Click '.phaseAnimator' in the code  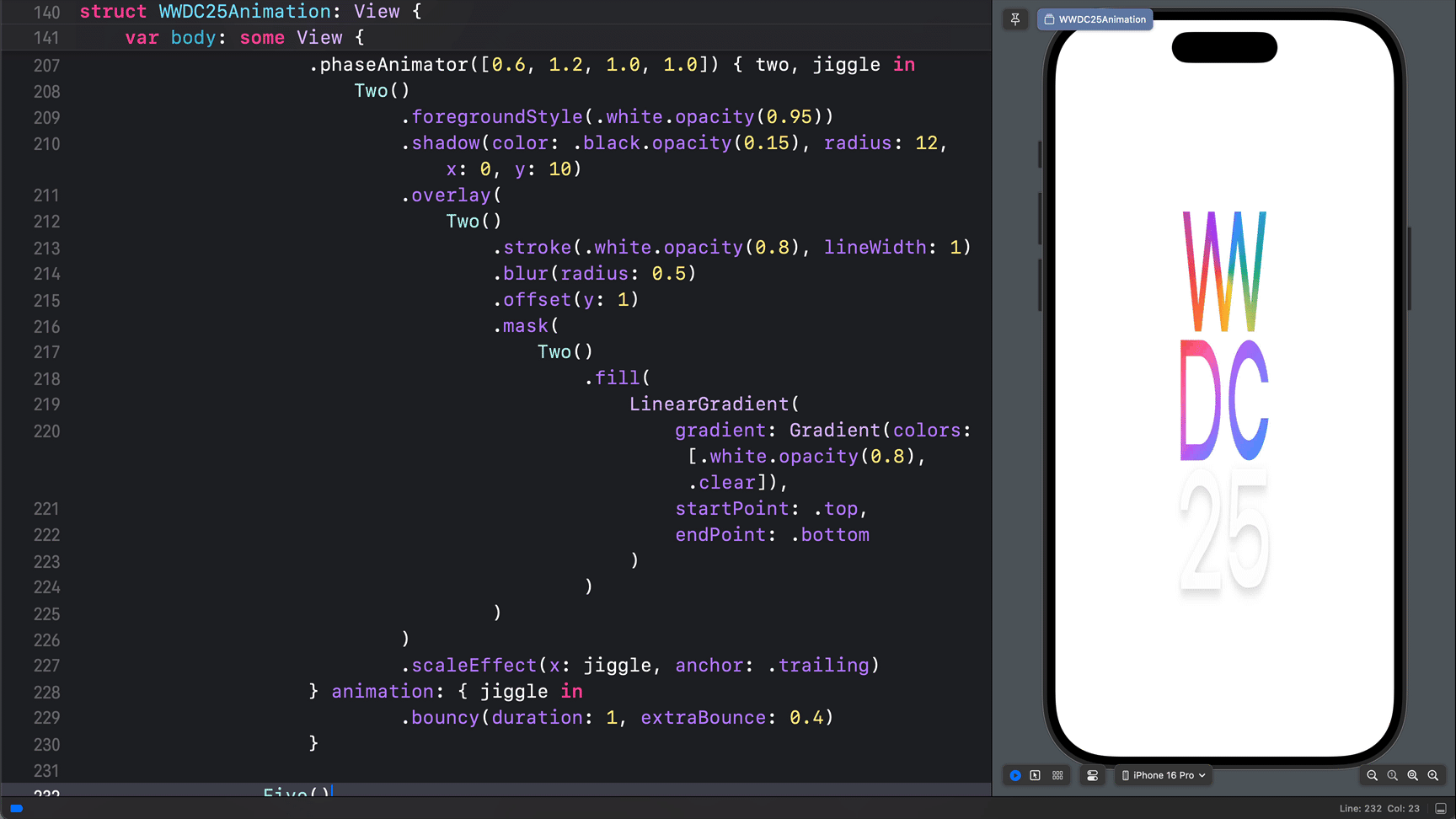388,65
